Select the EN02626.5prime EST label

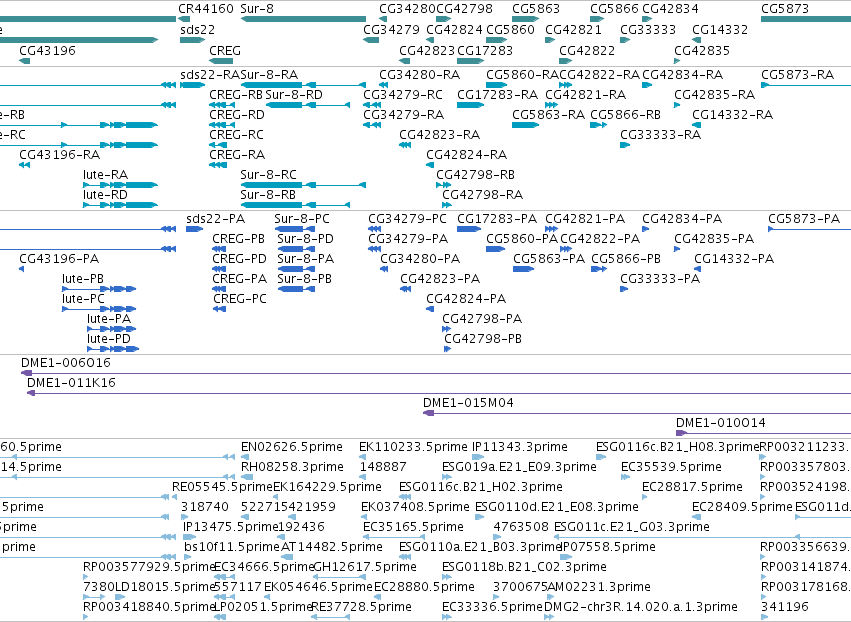pos(292,447)
